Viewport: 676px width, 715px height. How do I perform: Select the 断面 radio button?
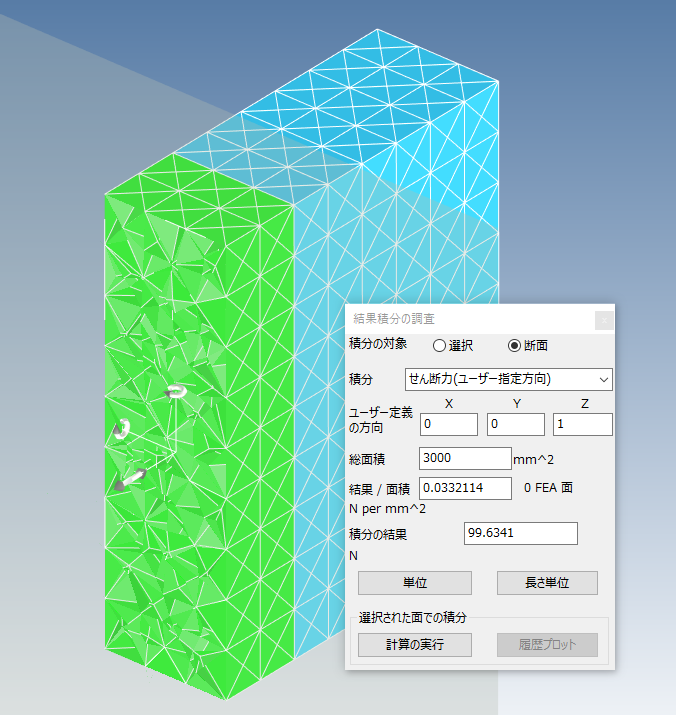(x=514, y=346)
